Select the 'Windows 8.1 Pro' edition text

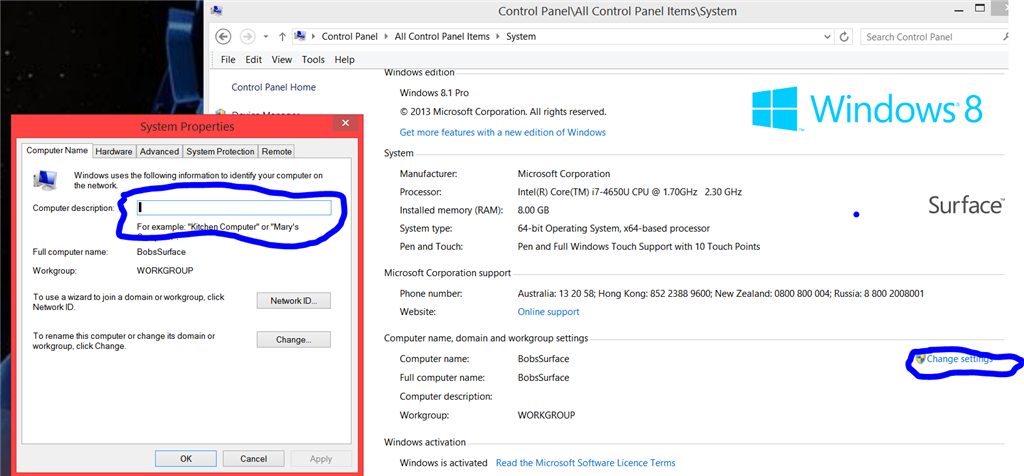coord(434,93)
